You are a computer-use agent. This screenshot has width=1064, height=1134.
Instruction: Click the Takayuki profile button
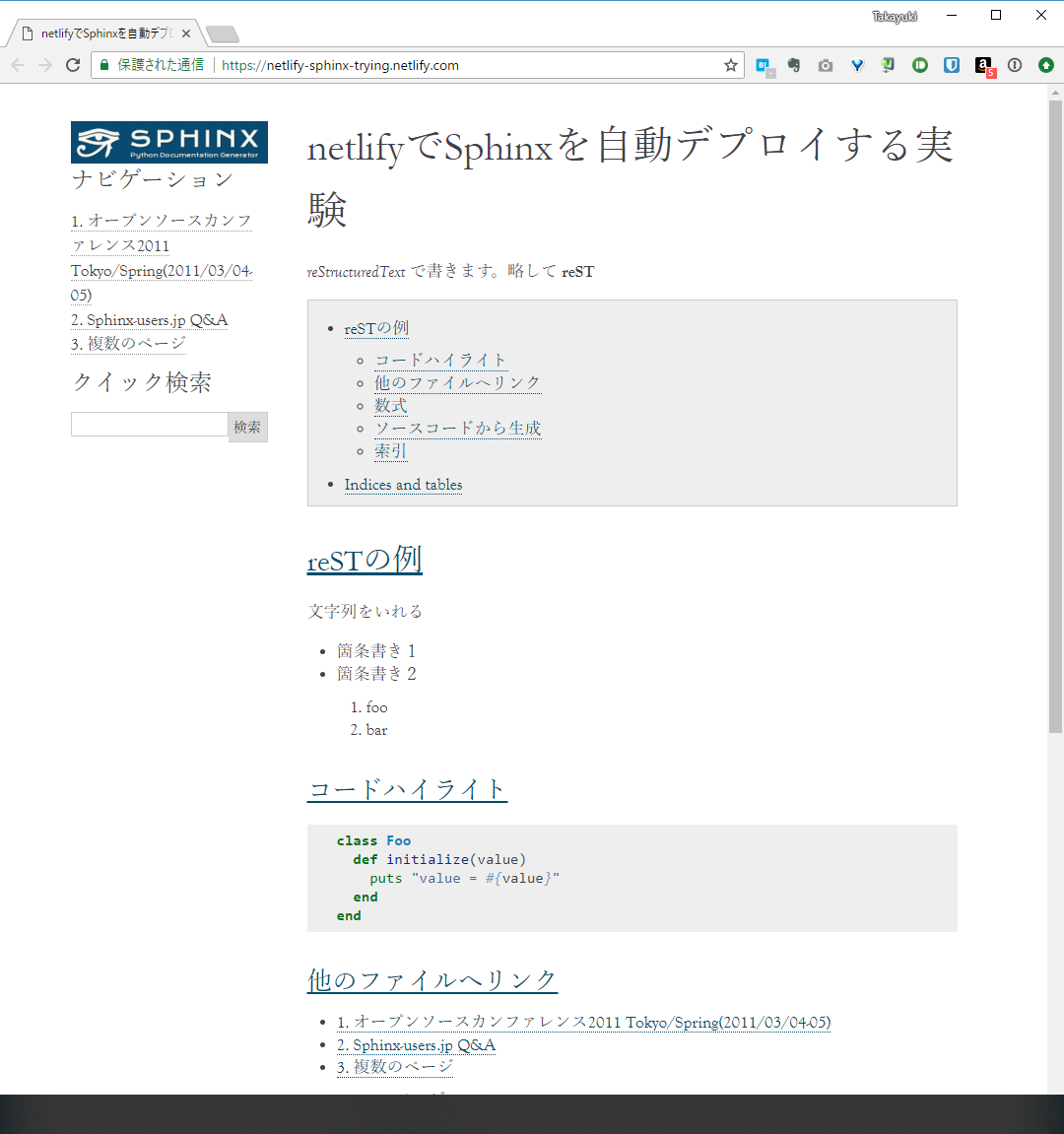(x=894, y=16)
